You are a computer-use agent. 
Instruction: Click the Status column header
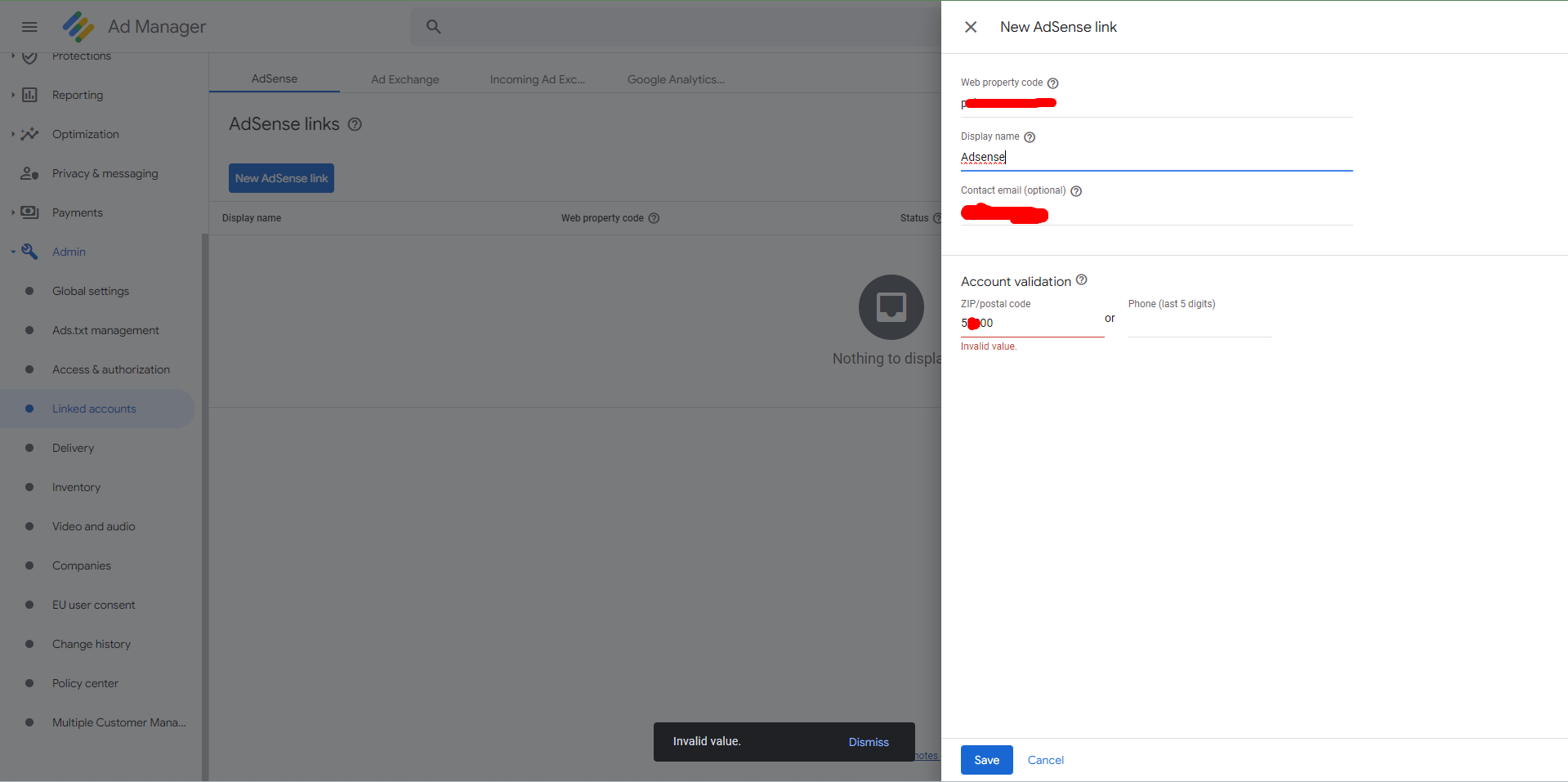coord(914,218)
